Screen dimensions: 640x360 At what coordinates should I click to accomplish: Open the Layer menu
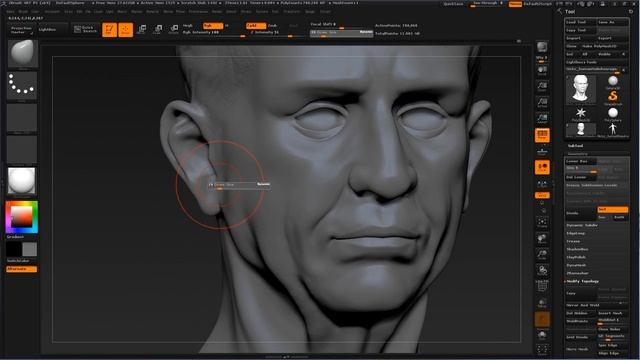[x=98, y=12]
